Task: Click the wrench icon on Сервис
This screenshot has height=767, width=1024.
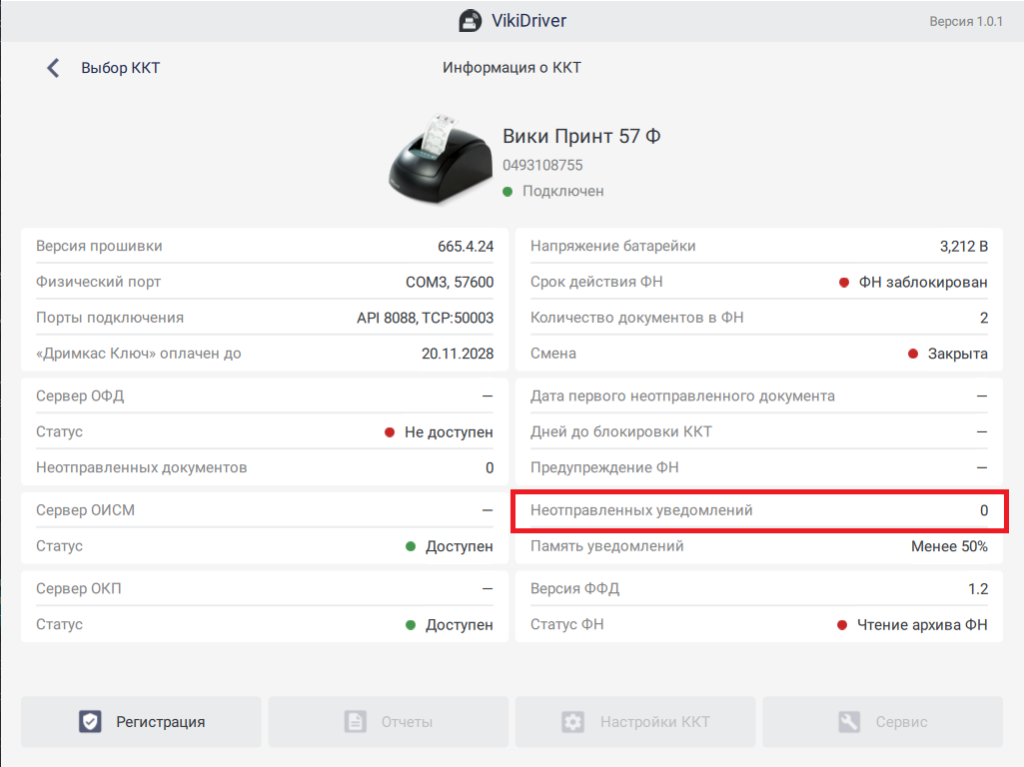Action: coord(849,722)
